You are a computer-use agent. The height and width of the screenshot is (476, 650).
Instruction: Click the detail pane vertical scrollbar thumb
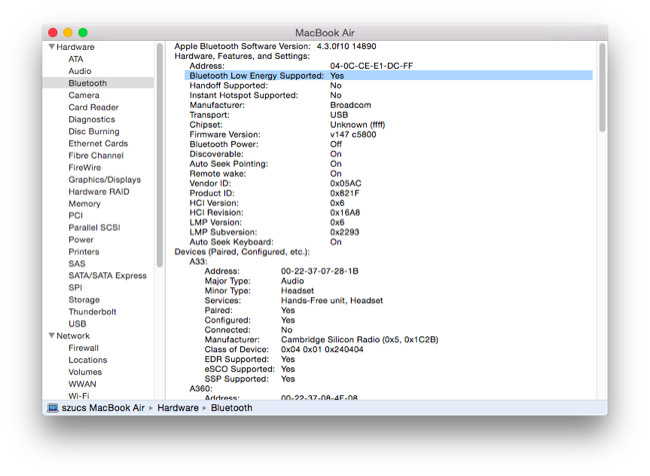pos(602,87)
